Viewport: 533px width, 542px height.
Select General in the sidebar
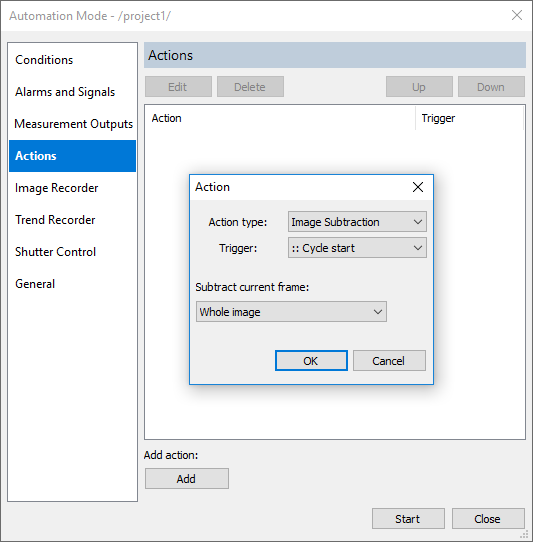point(72,284)
